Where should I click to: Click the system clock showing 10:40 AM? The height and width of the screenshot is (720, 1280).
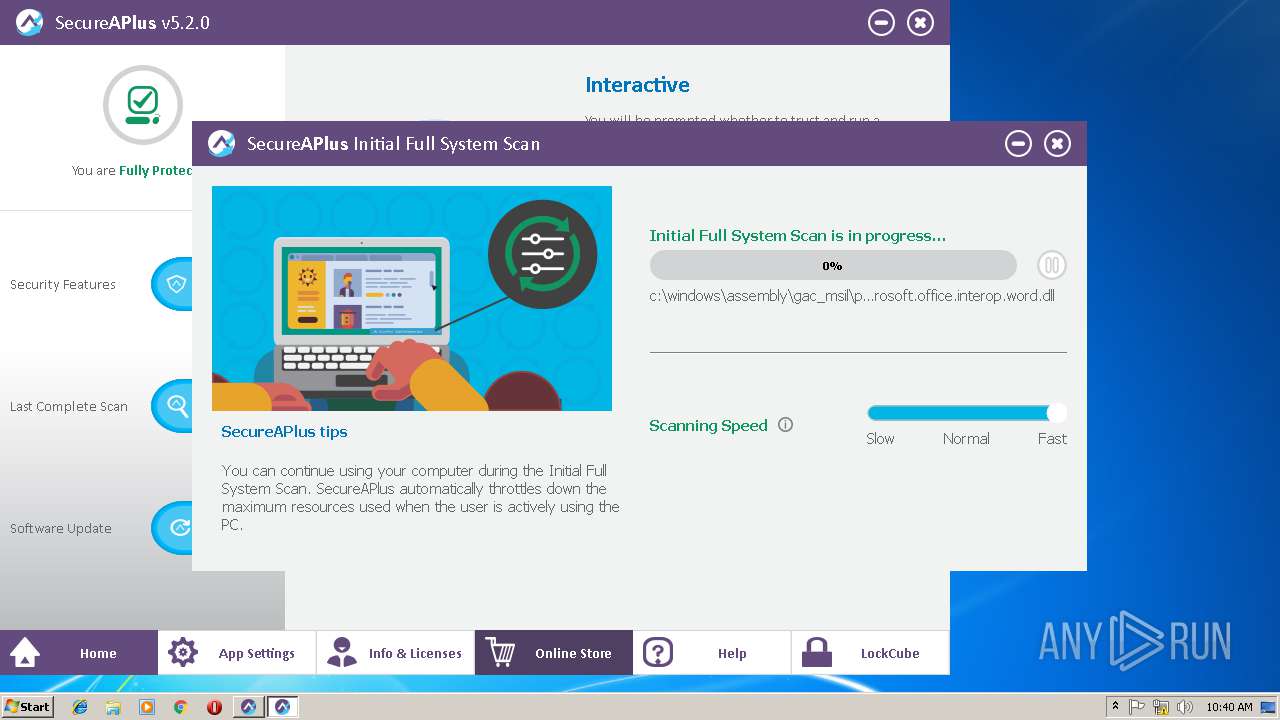(1229, 707)
